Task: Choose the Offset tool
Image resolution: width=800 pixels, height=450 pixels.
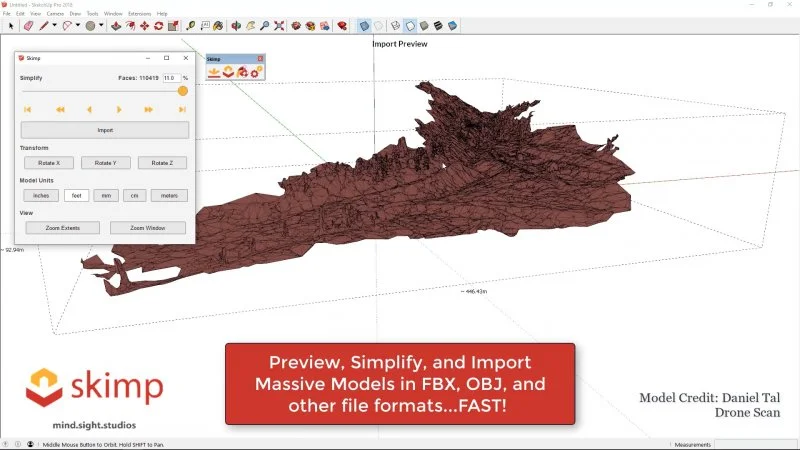Action: (131, 26)
